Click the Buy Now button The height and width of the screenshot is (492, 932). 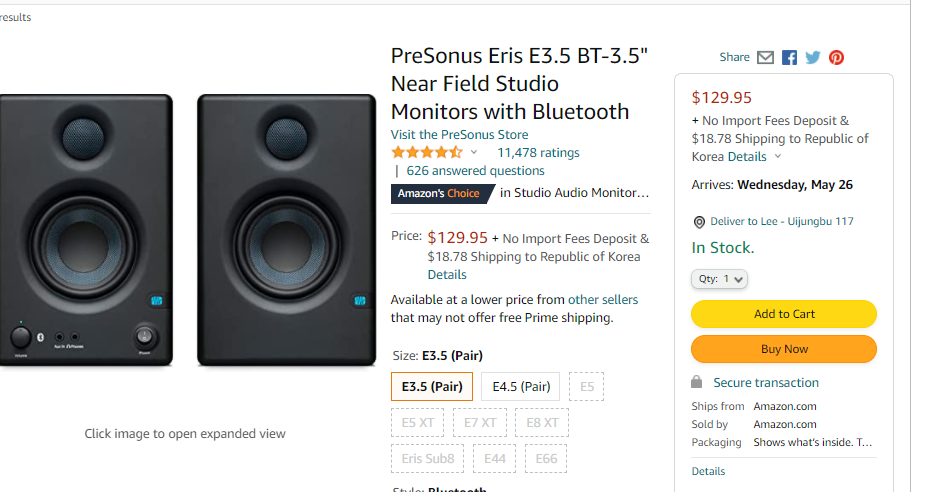coord(783,349)
